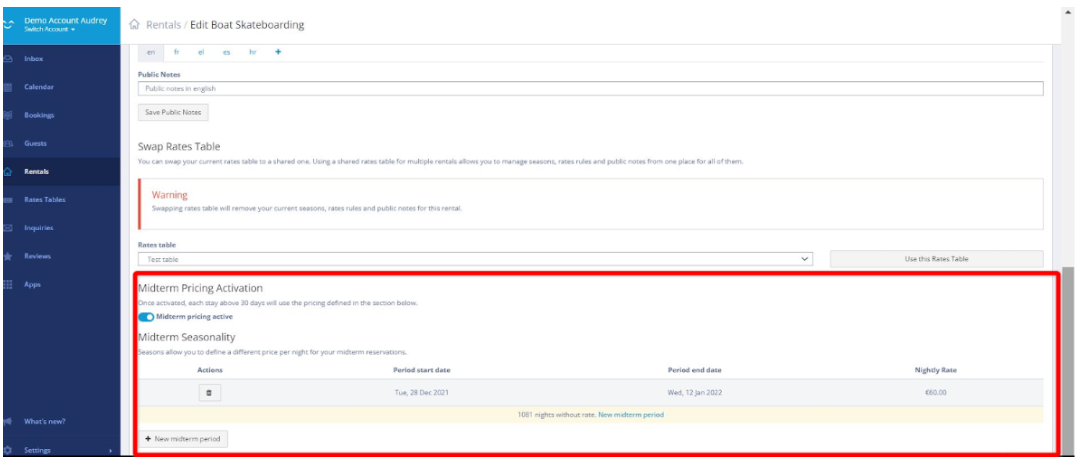
Task: Open the Switch Account dropdown
Action: coord(50,29)
